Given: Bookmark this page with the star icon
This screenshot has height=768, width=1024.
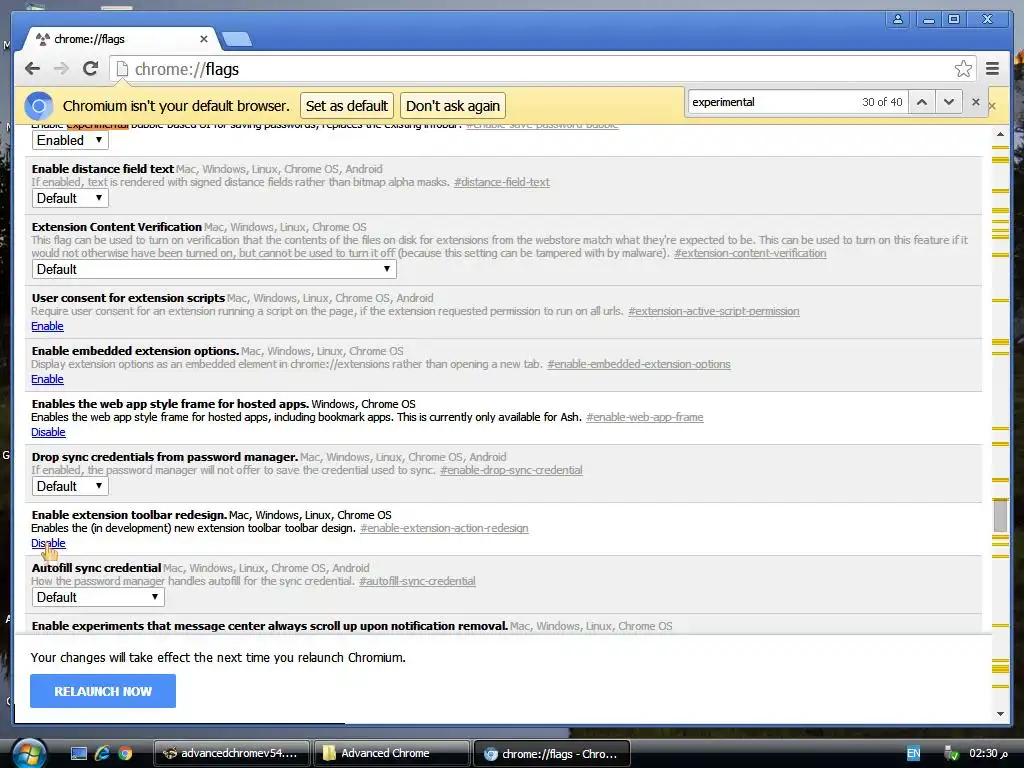Looking at the screenshot, I should coord(963,69).
